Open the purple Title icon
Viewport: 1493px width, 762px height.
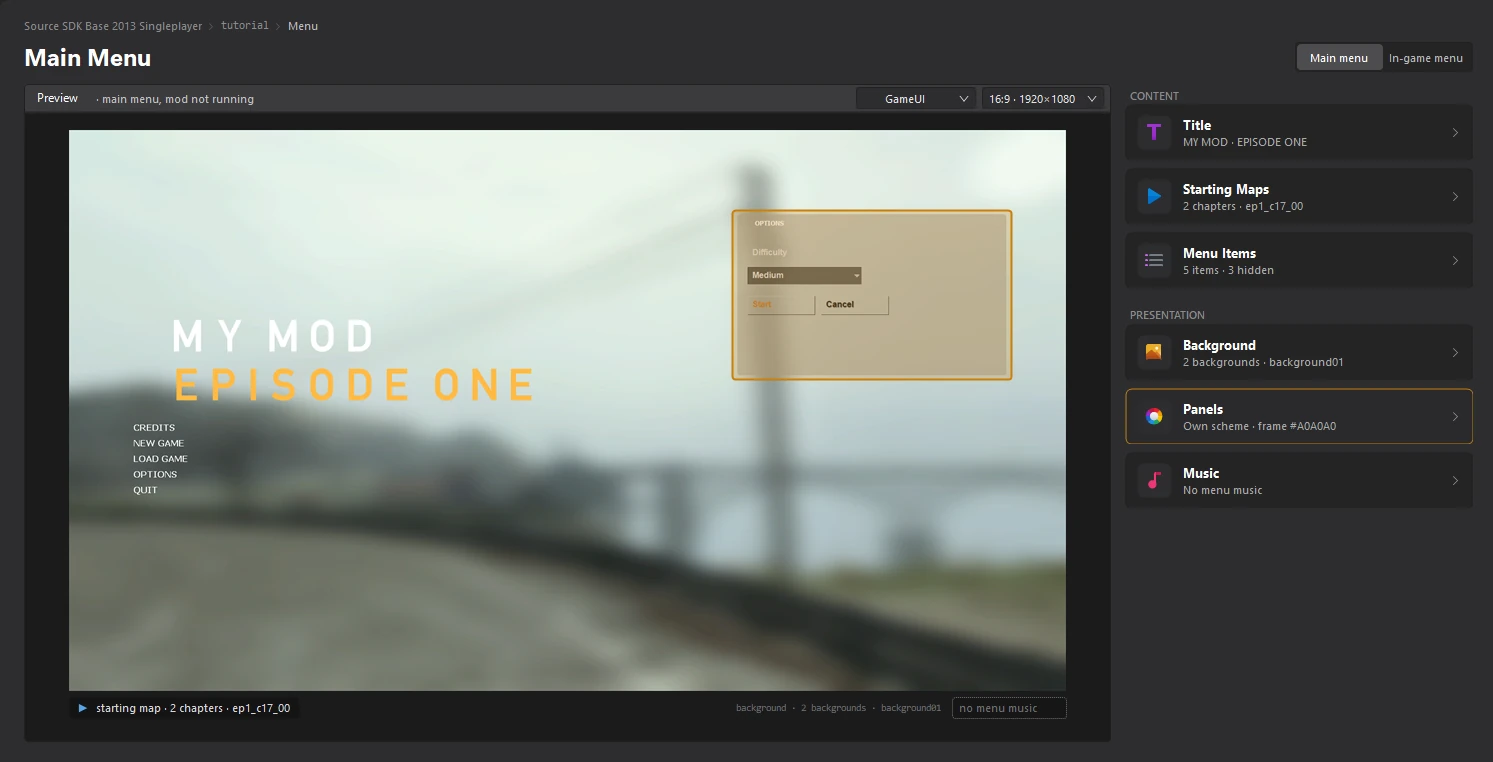pyautogui.click(x=1154, y=133)
